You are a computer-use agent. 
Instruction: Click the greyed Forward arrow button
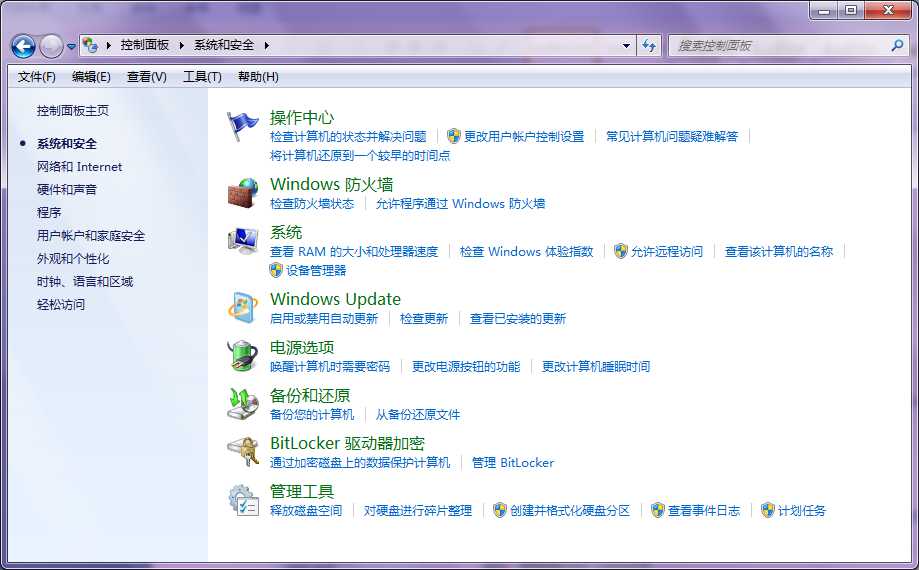click(x=51, y=46)
